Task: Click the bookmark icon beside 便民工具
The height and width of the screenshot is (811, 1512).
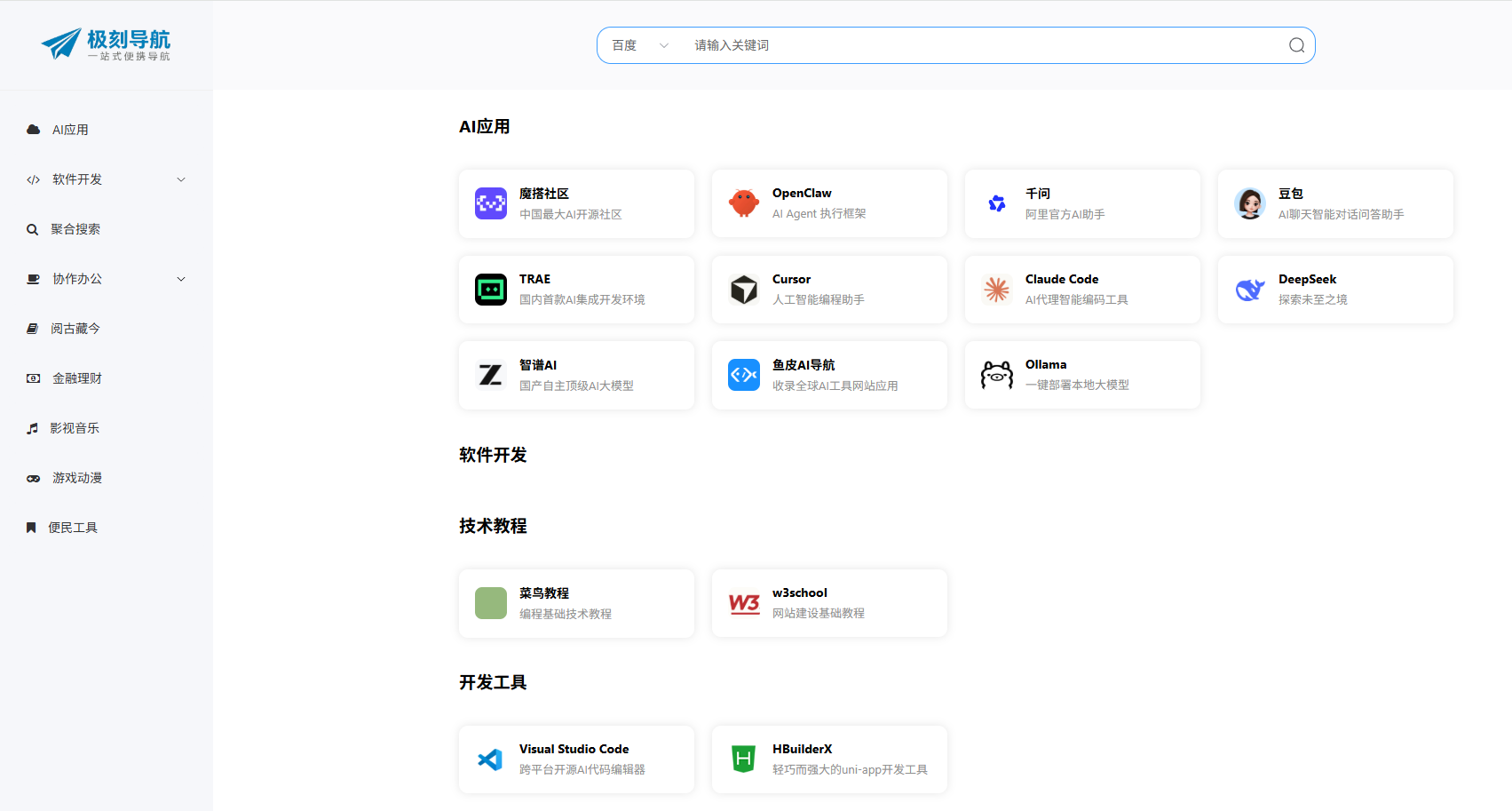Action: [x=31, y=528]
